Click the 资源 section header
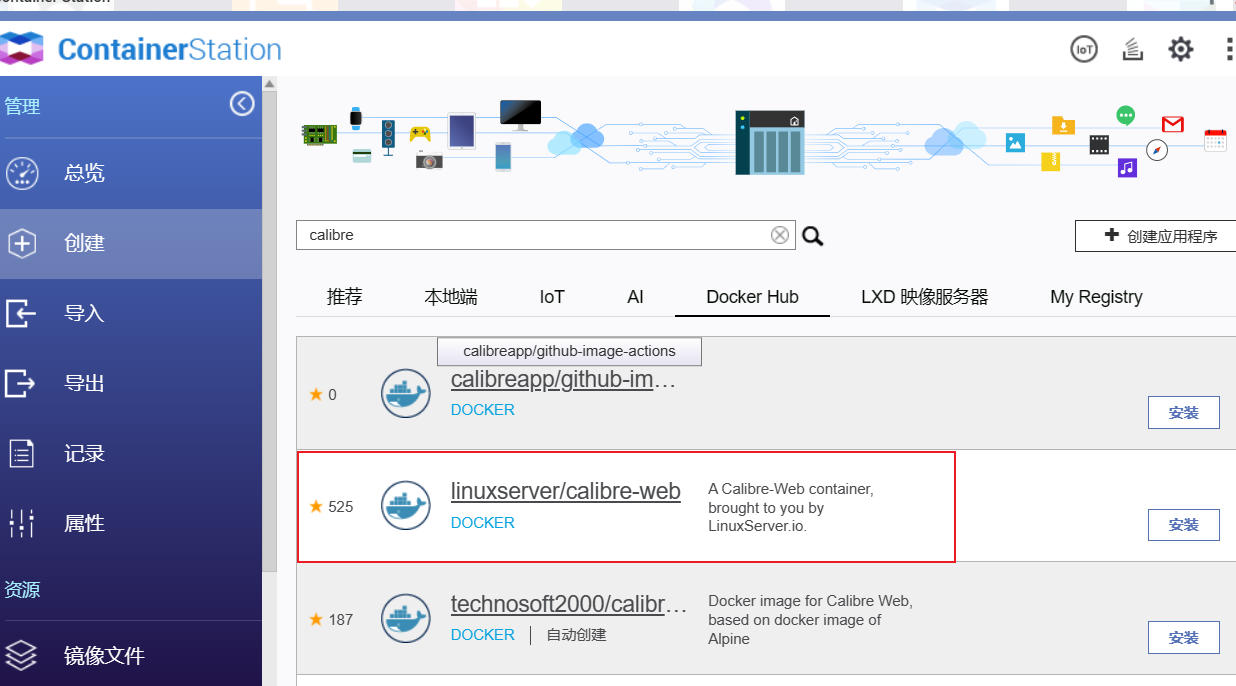The width and height of the screenshot is (1236, 686). (23, 589)
